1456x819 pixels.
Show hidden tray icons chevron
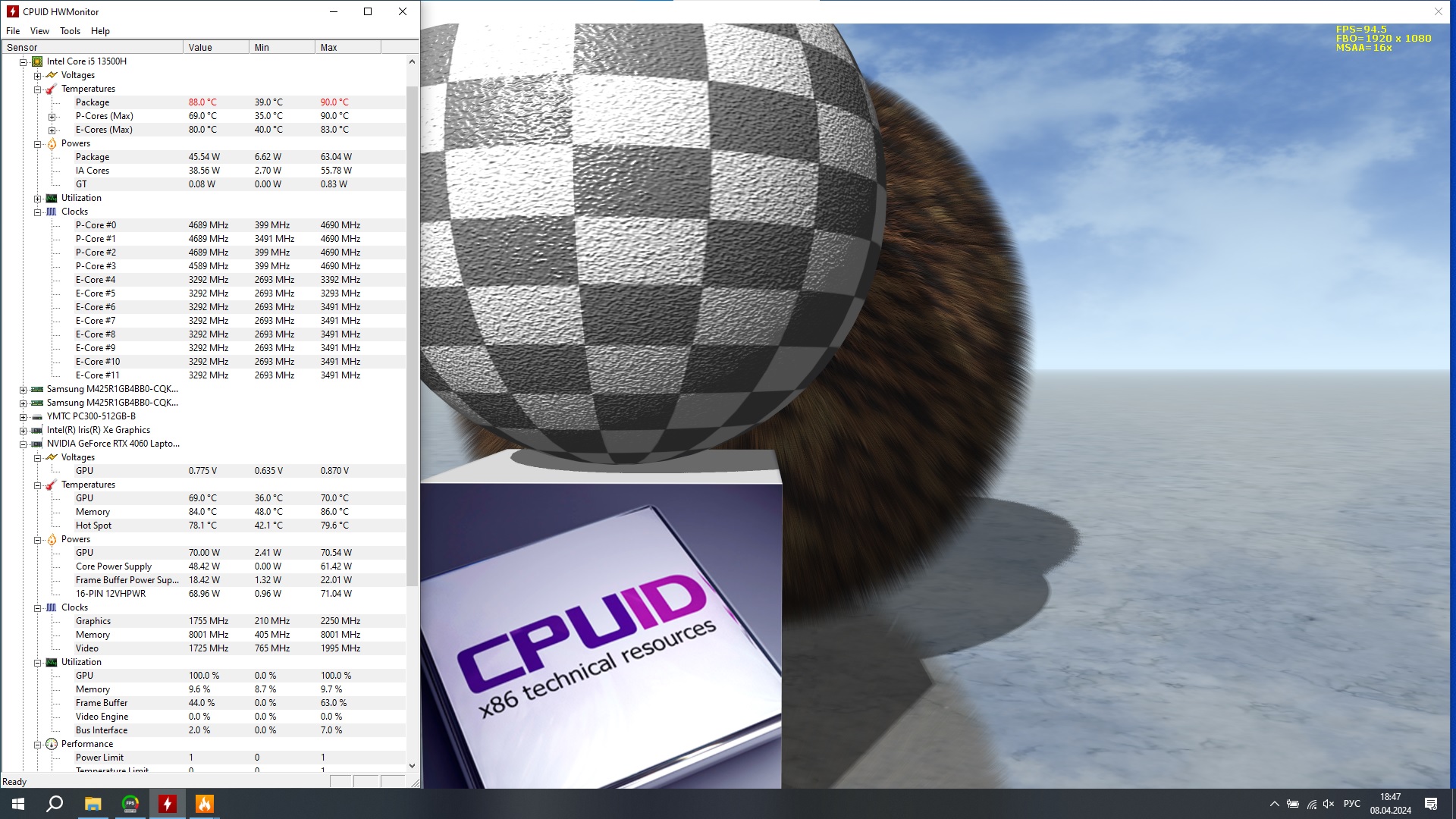click(1274, 804)
